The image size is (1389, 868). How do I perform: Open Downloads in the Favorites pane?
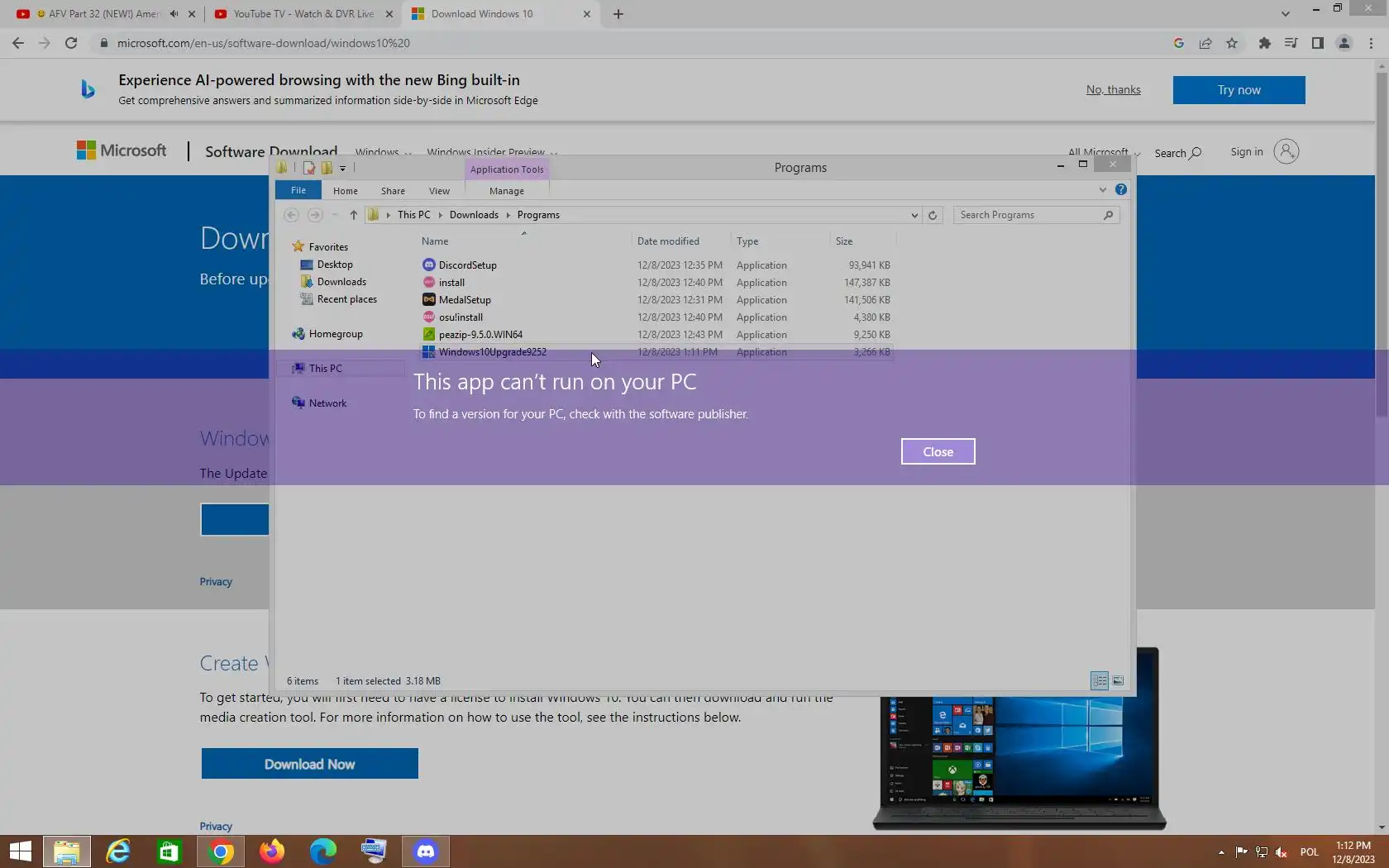[341, 282]
